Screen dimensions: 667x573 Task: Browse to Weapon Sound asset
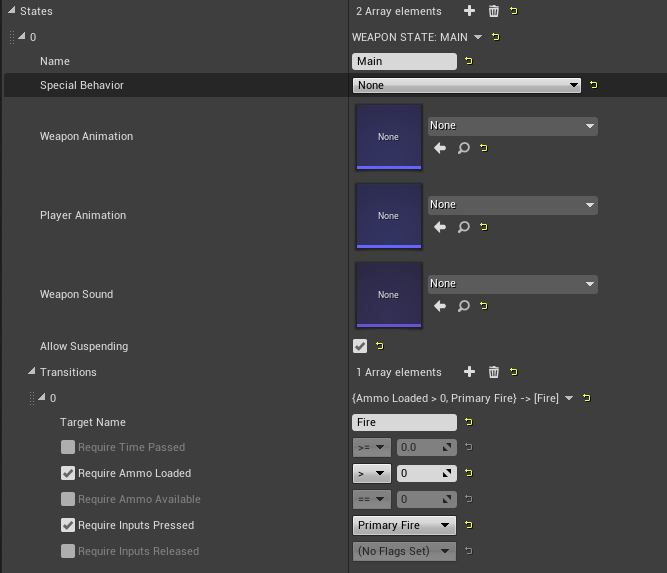click(x=464, y=306)
